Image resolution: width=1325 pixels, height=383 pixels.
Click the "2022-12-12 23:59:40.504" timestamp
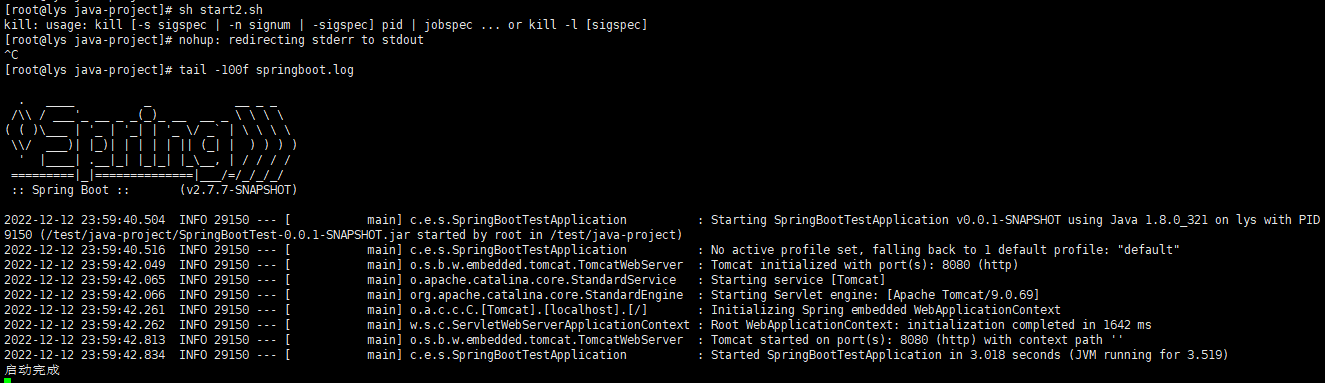tap(85, 220)
